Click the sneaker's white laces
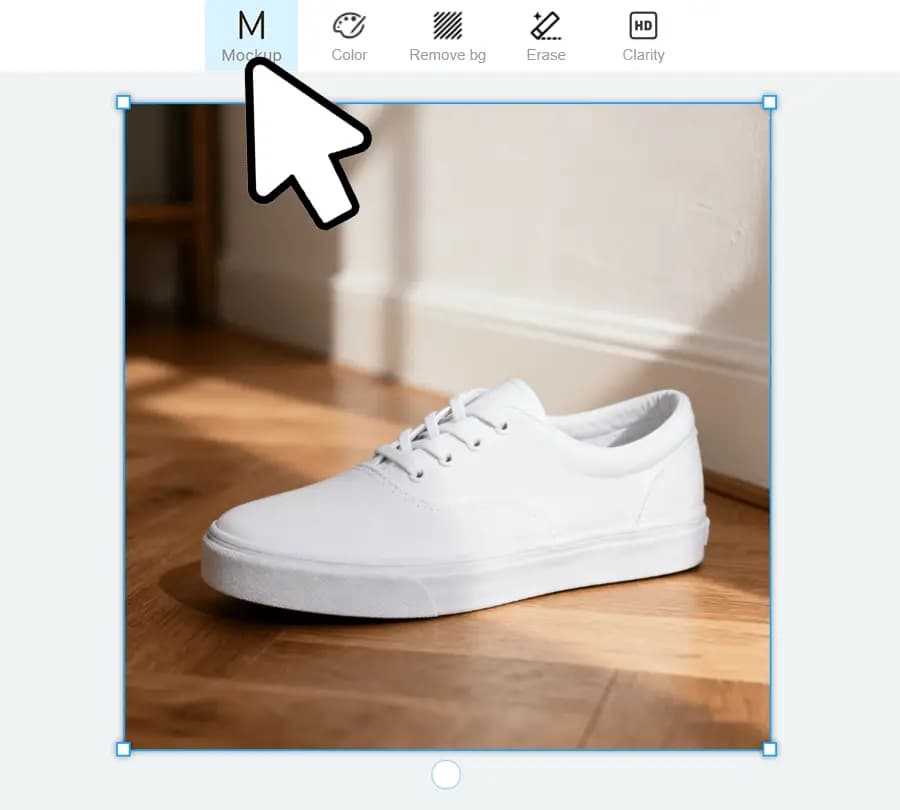Screen dimensions: 900x810 coord(440,435)
